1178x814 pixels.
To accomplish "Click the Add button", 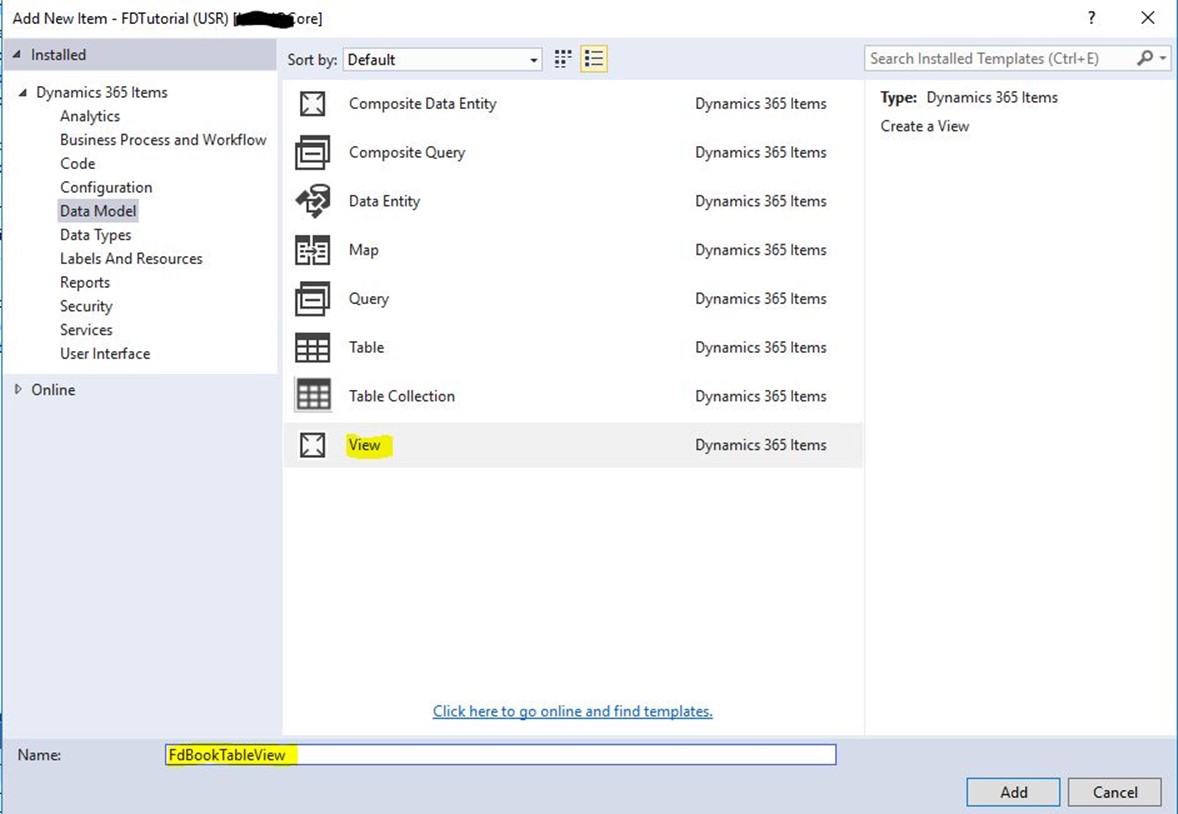I will [1013, 792].
